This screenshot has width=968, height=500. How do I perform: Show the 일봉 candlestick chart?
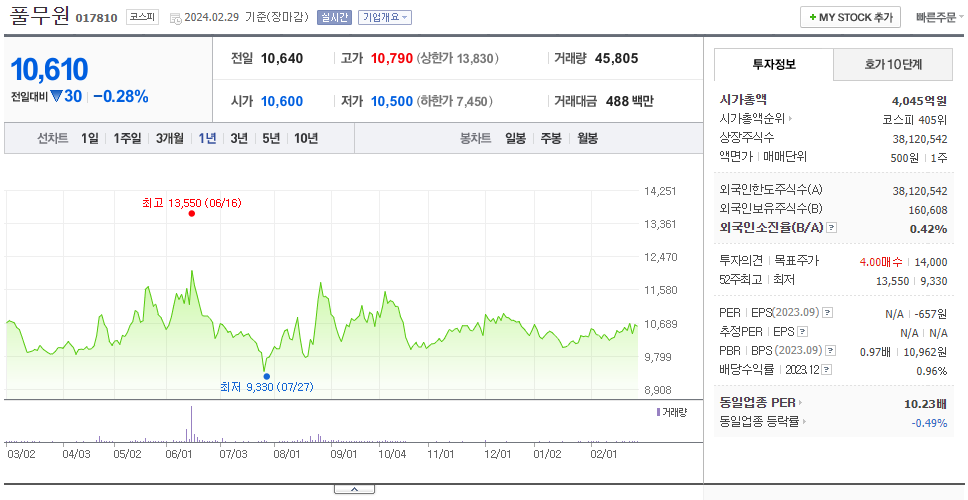pyautogui.click(x=515, y=138)
